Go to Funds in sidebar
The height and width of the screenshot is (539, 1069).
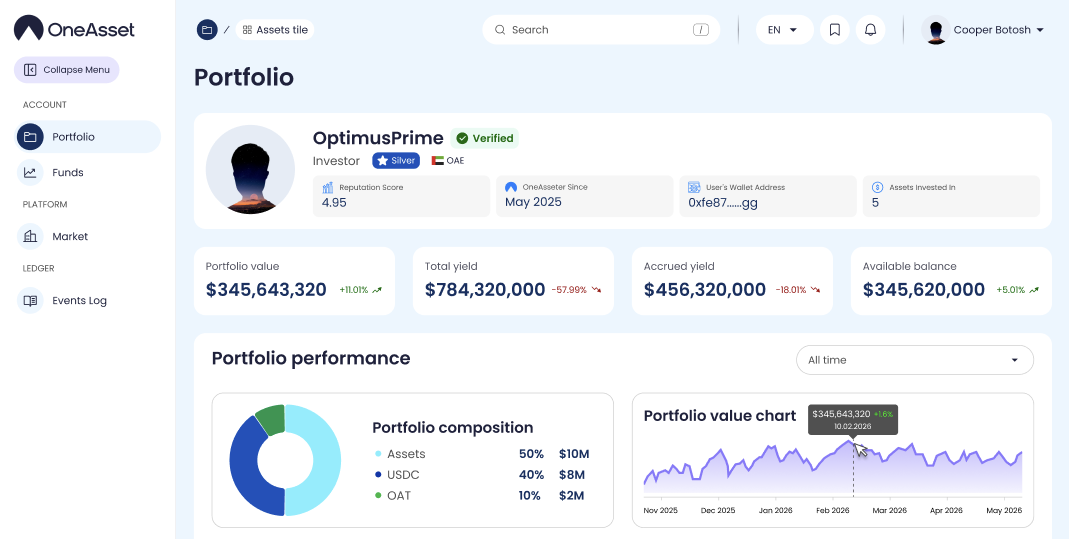pyautogui.click(x=67, y=173)
